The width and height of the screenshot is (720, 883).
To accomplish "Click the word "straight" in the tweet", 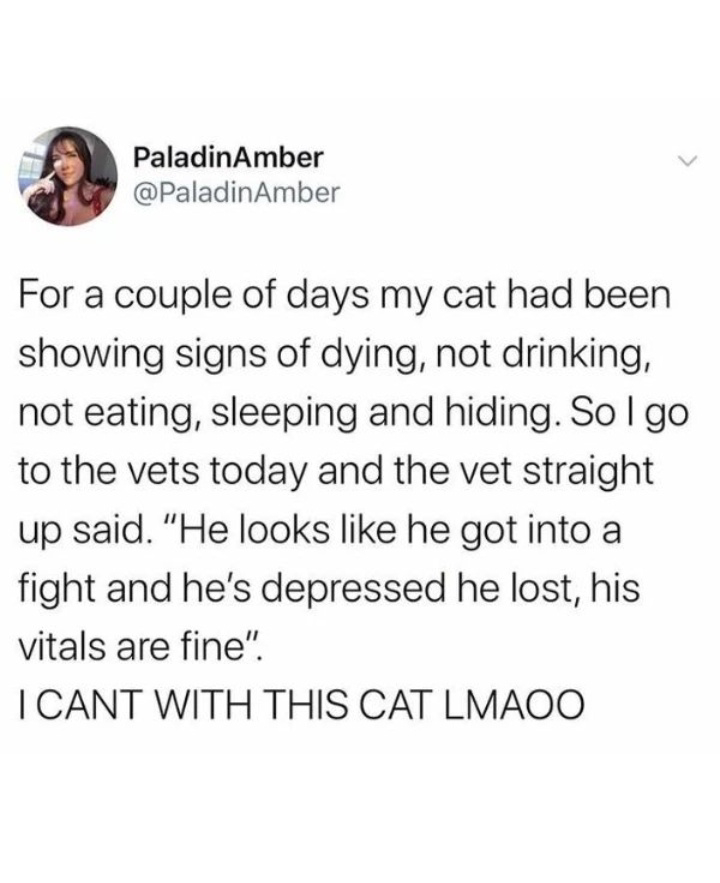I will [x=588, y=472].
